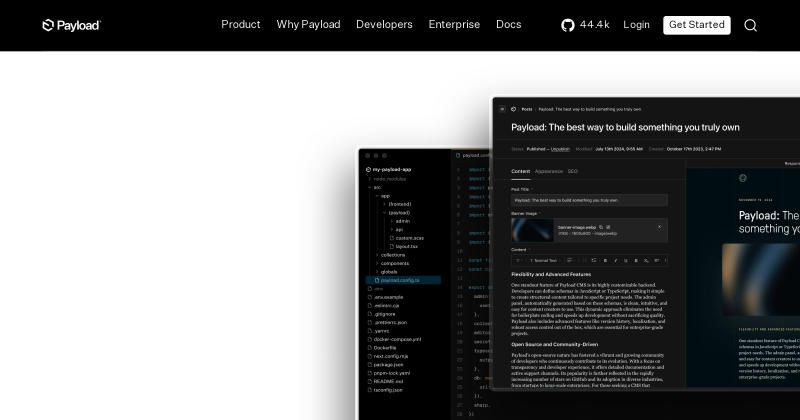Viewport: 800px width, 420px height.
Task: Open the .eslintrc.cjs file
Action: pos(384,306)
